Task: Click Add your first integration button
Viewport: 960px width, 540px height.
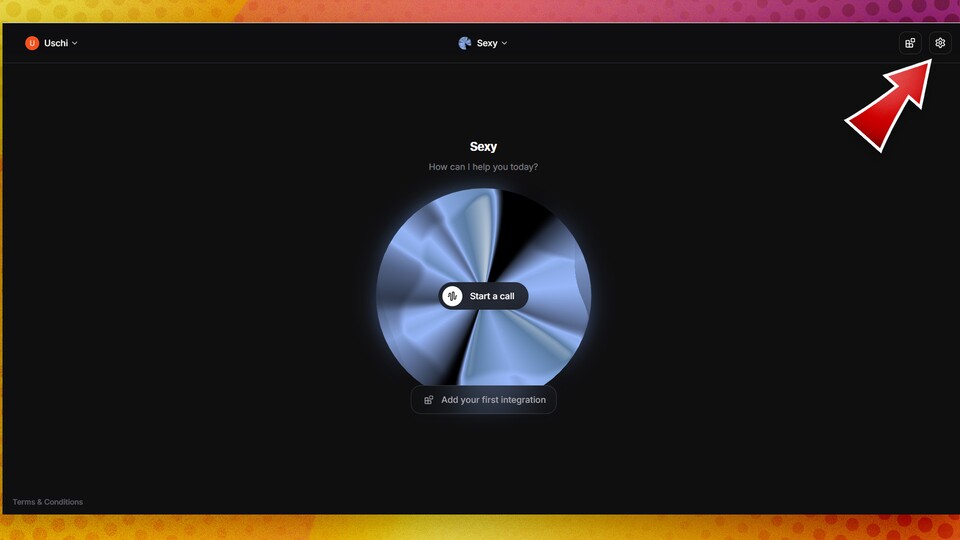Action: 484,400
